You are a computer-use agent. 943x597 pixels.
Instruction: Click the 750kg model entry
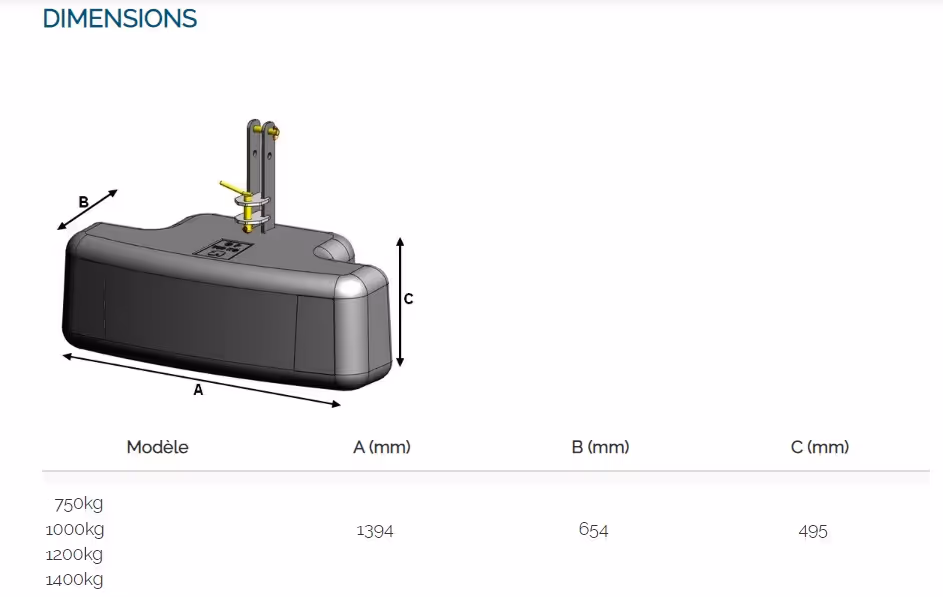pos(79,504)
